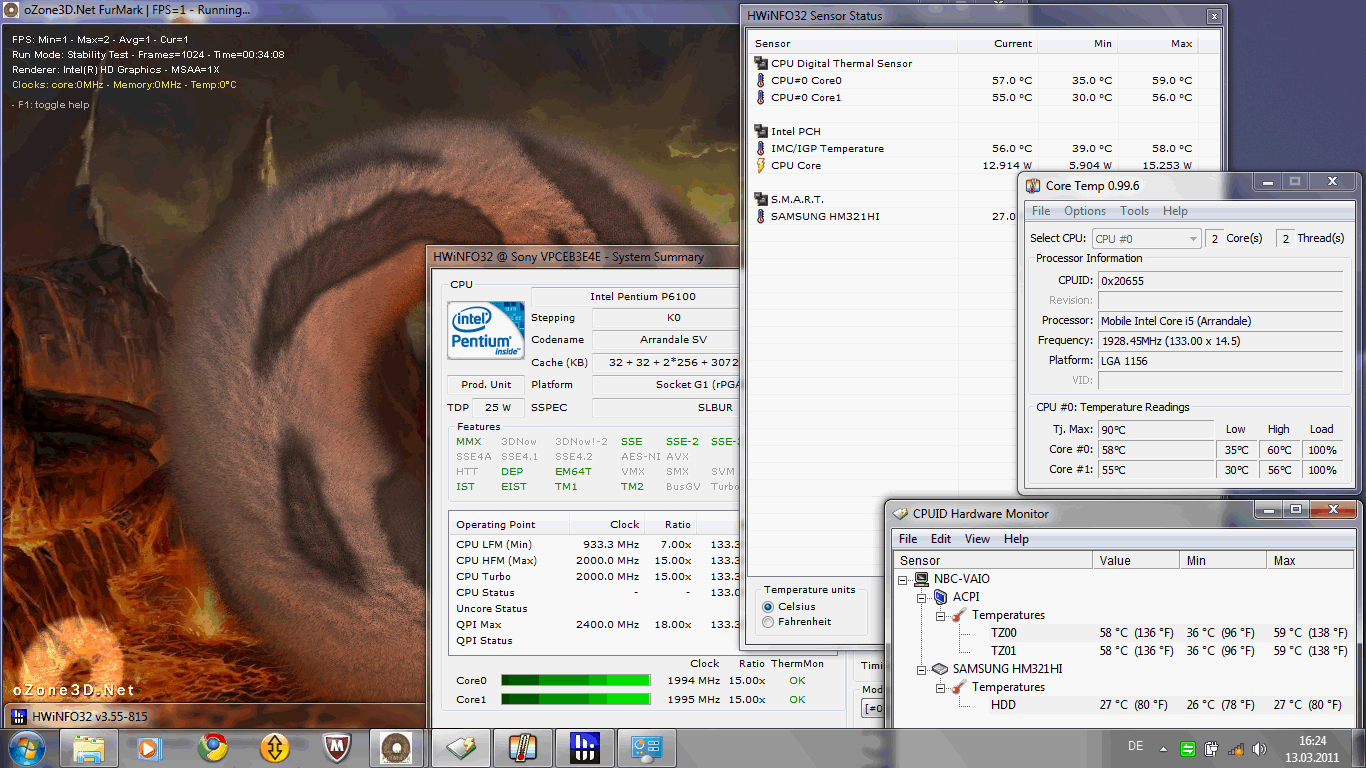Open the Edit menu in Hardware Monitor

[x=941, y=539]
